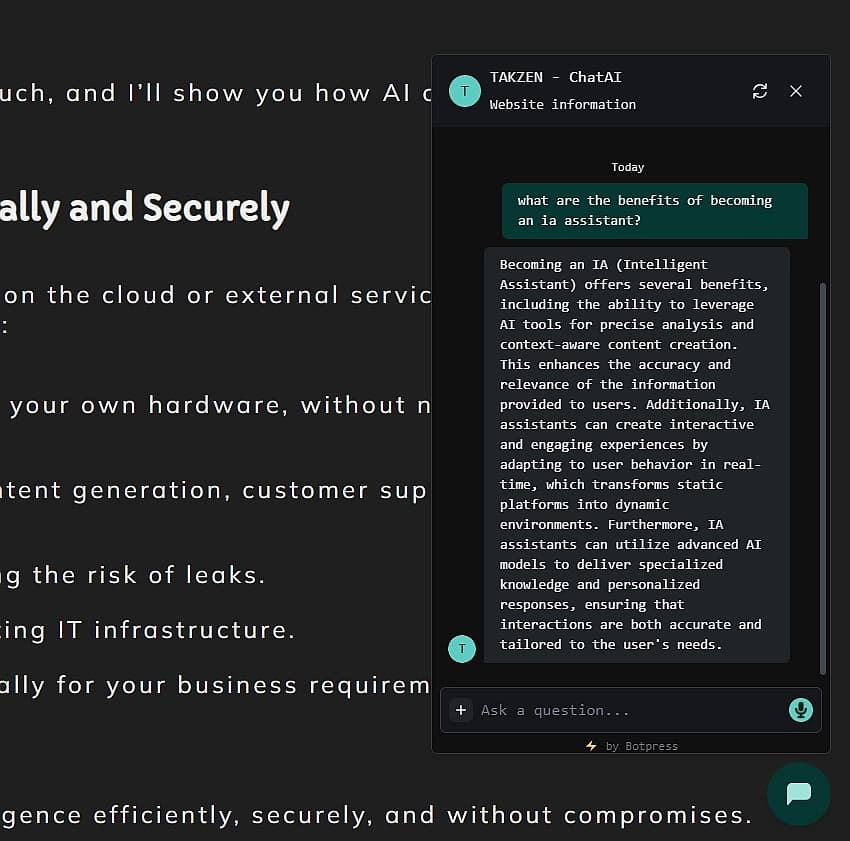The width and height of the screenshot is (850, 841).
Task: Click the bot avatar beside the response
Action: 461,648
